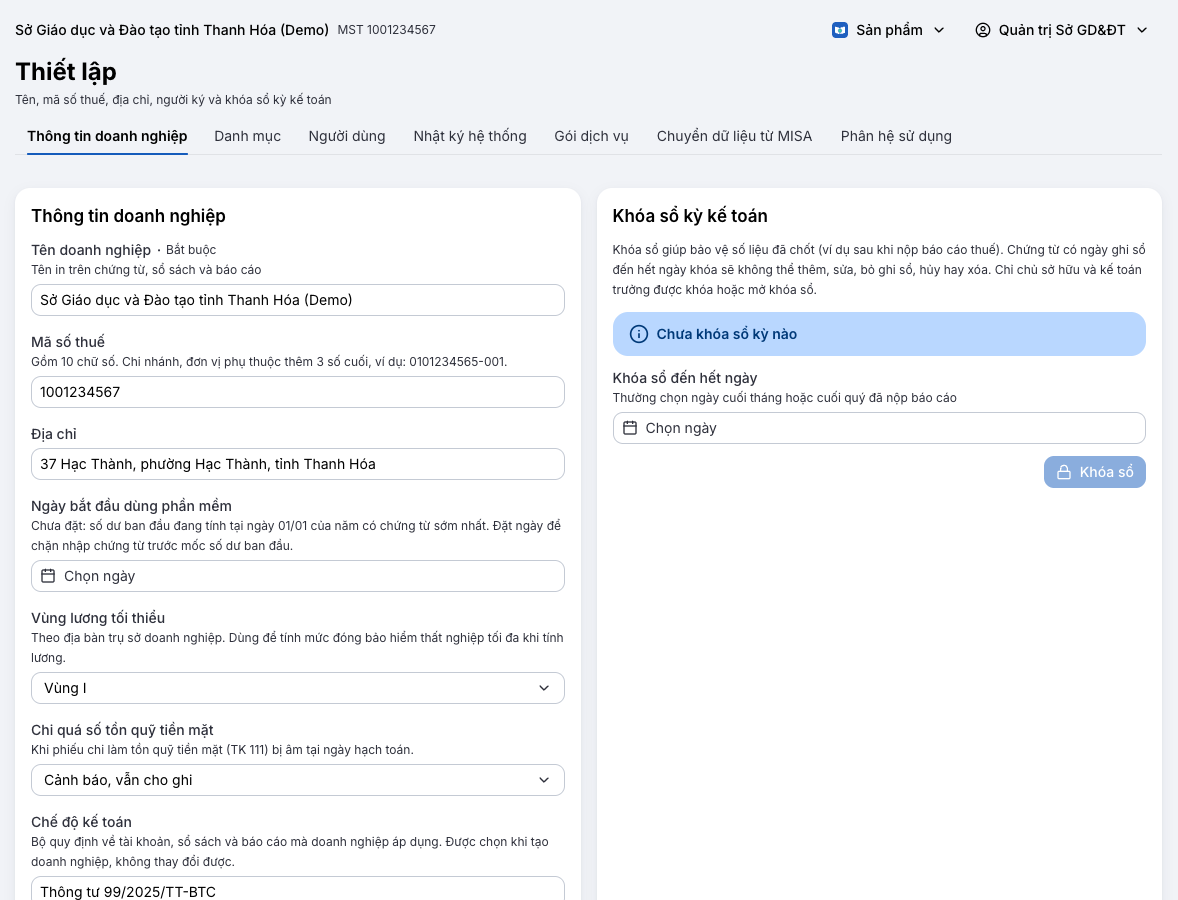The image size is (1178, 900).
Task: Click the Vùng lương tối thiểu label
Action: coord(98,618)
